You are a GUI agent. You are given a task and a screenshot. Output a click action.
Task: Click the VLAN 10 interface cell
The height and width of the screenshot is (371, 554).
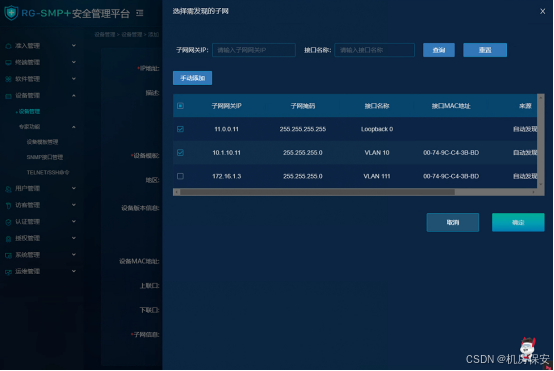click(x=377, y=153)
